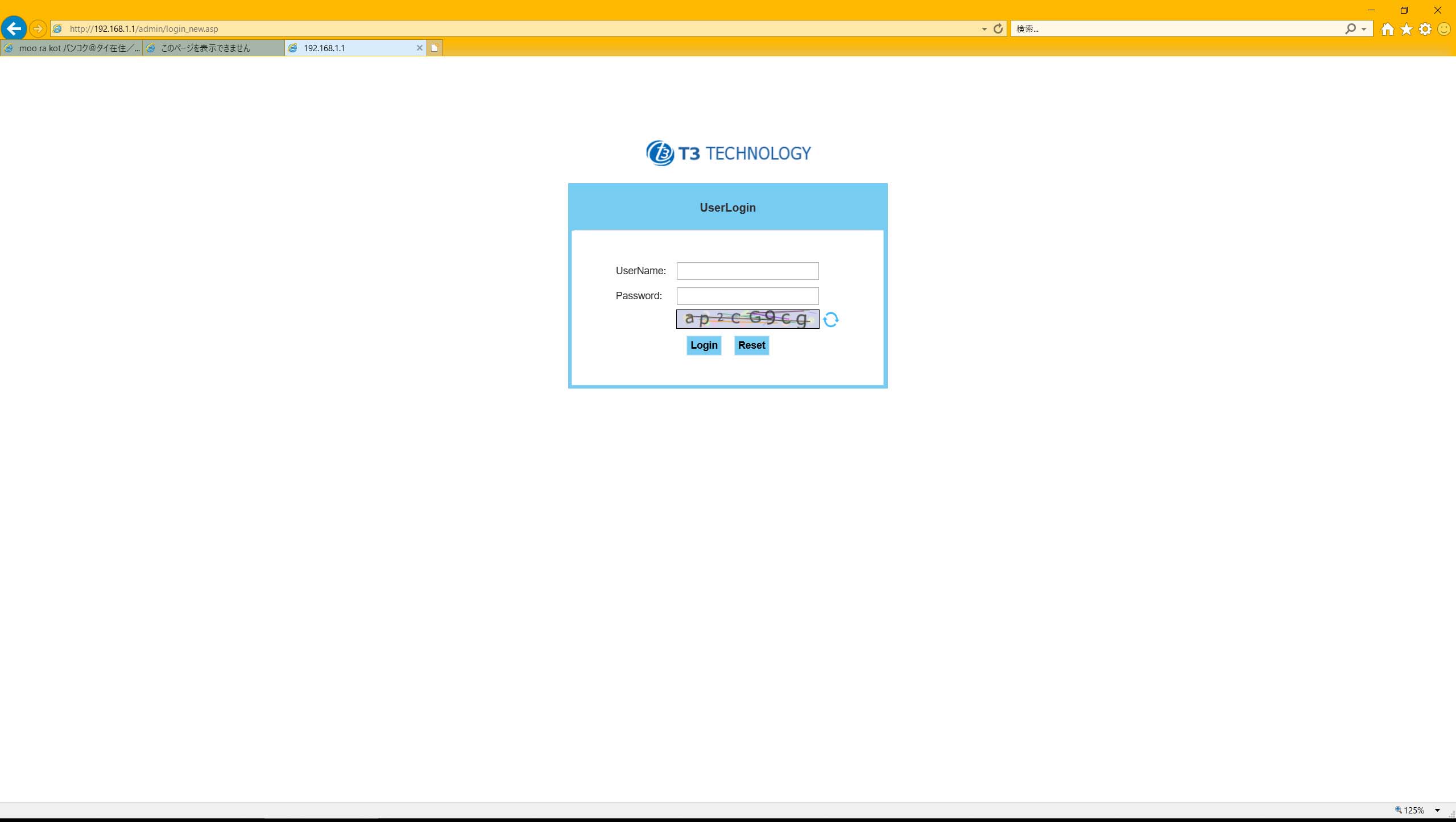
Task: Restore down the browser window
Action: click(1404, 10)
